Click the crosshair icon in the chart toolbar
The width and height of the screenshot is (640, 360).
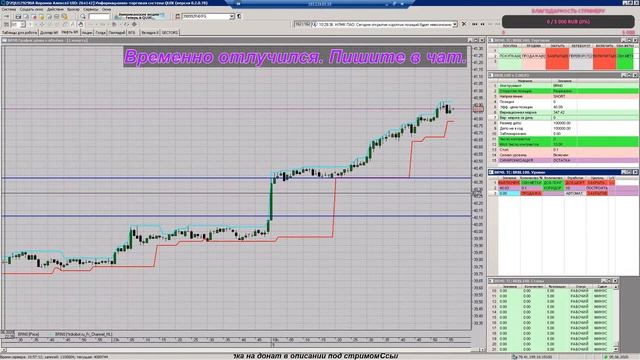pos(134,24)
